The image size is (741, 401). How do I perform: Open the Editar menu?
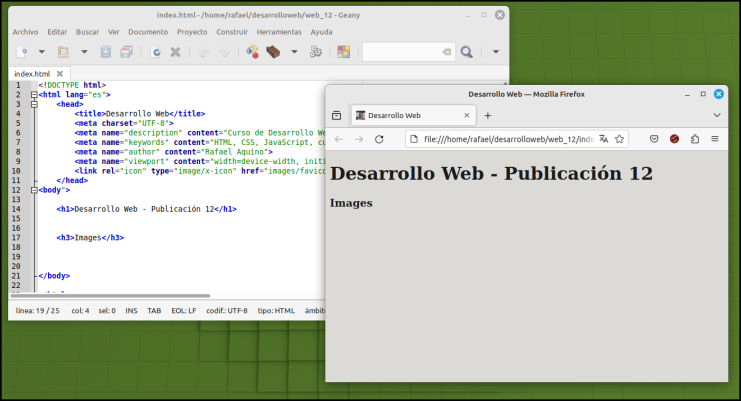tap(57, 32)
